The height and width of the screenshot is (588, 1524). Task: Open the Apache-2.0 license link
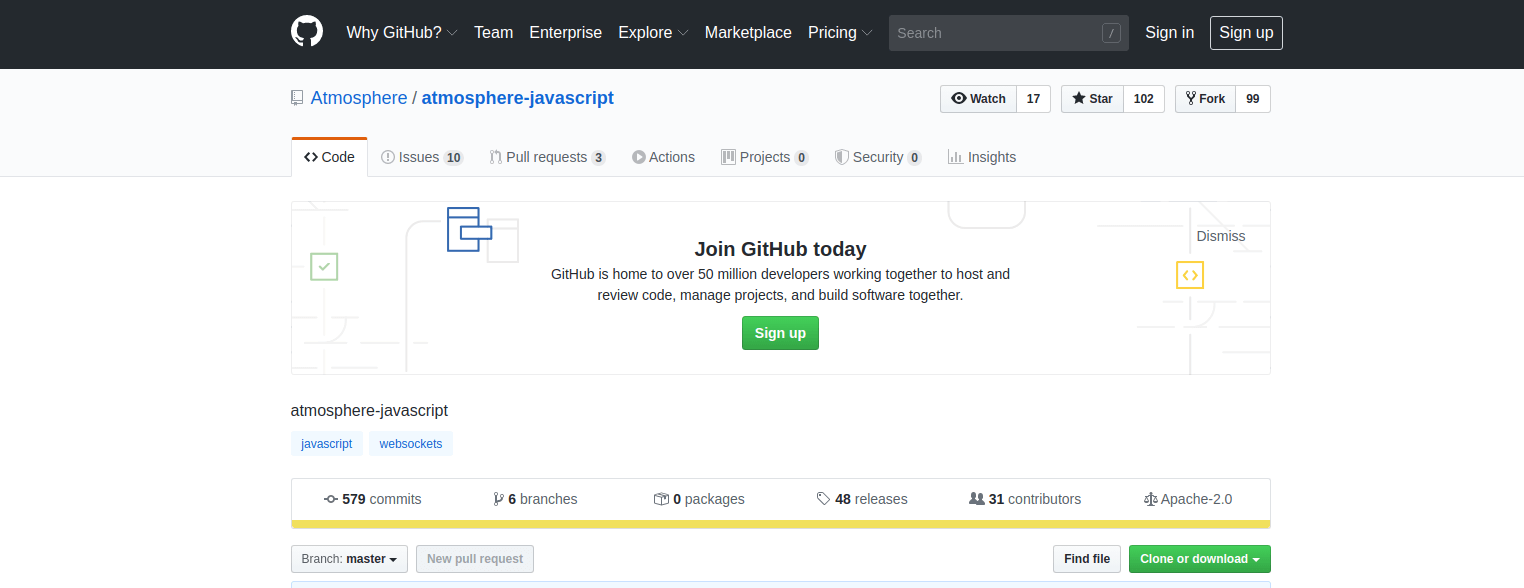tap(1188, 499)
